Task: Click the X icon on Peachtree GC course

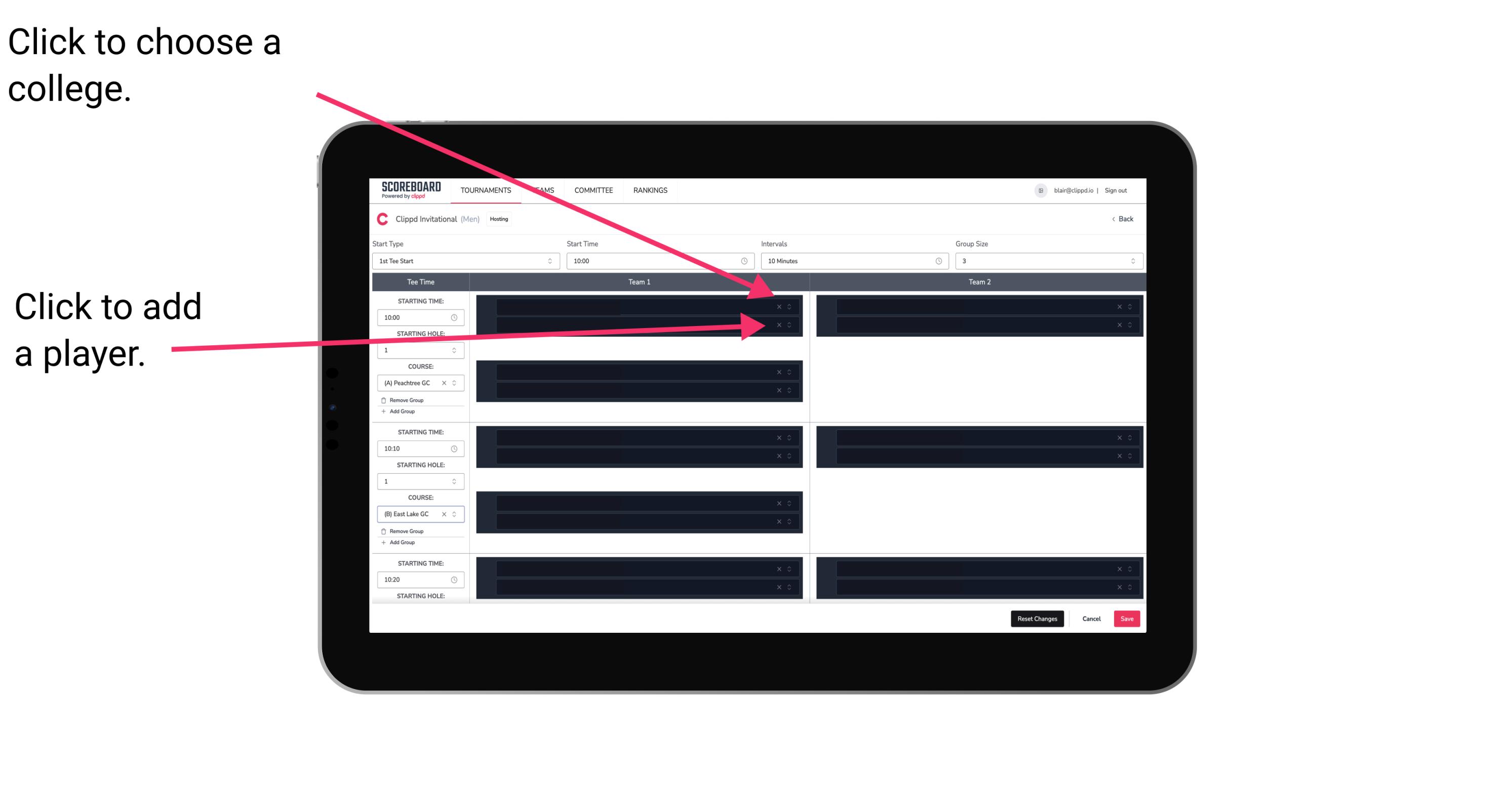Action: pos(447,383)
